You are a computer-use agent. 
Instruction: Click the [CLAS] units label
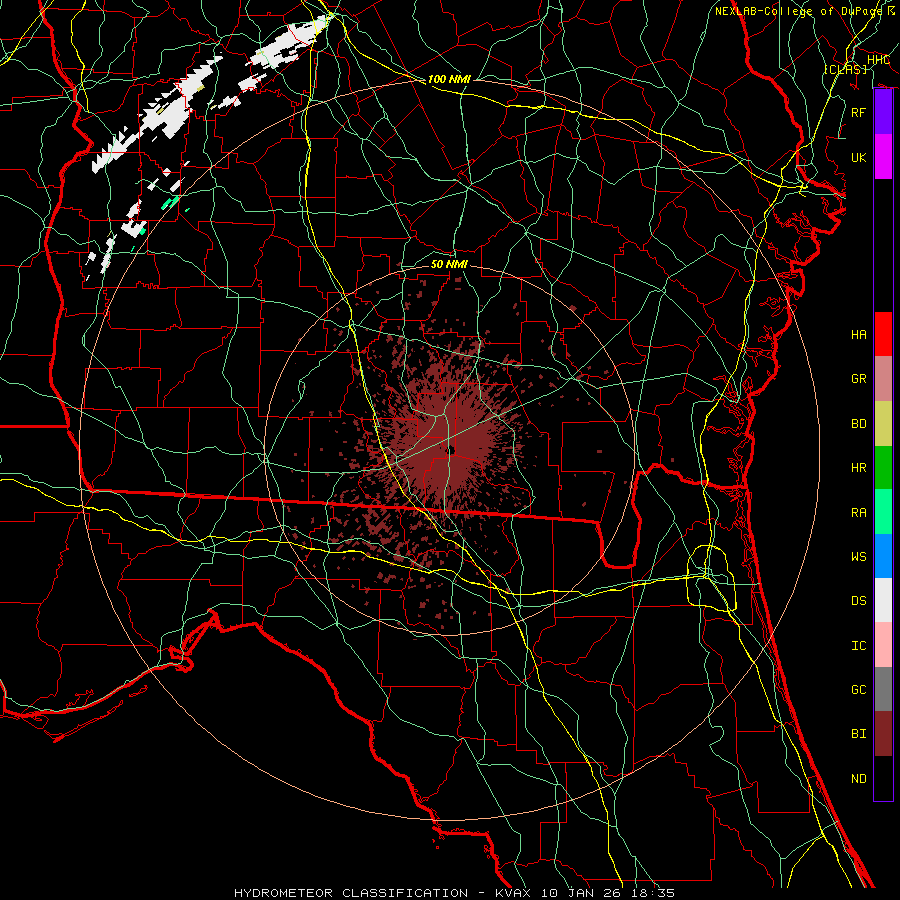coord(845,69)
